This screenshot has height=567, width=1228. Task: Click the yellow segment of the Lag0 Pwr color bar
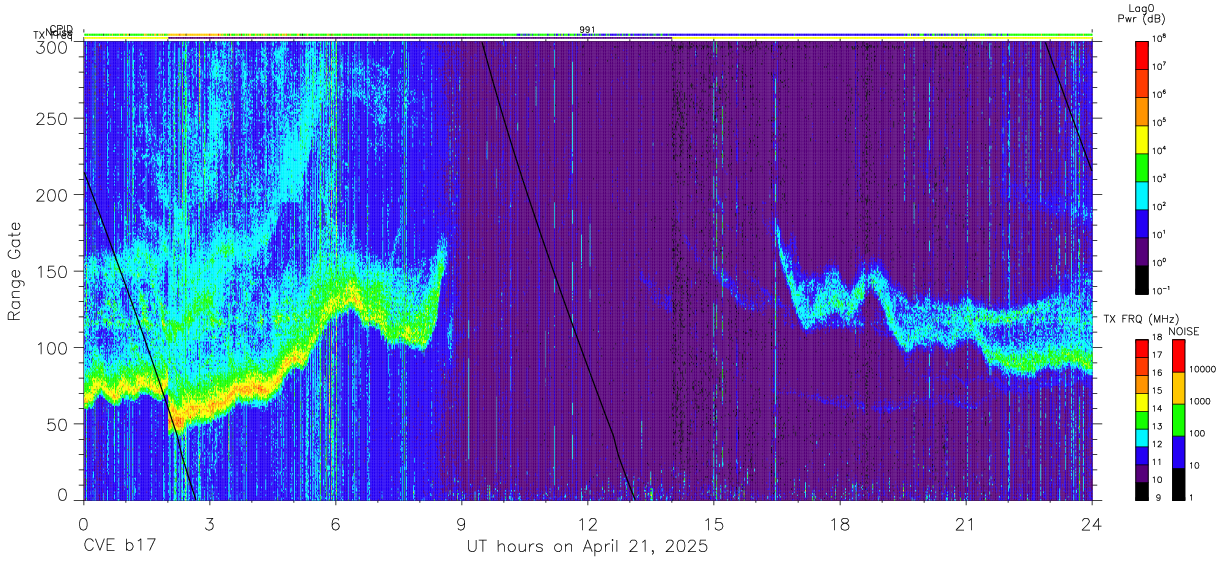click(1142, 138)
